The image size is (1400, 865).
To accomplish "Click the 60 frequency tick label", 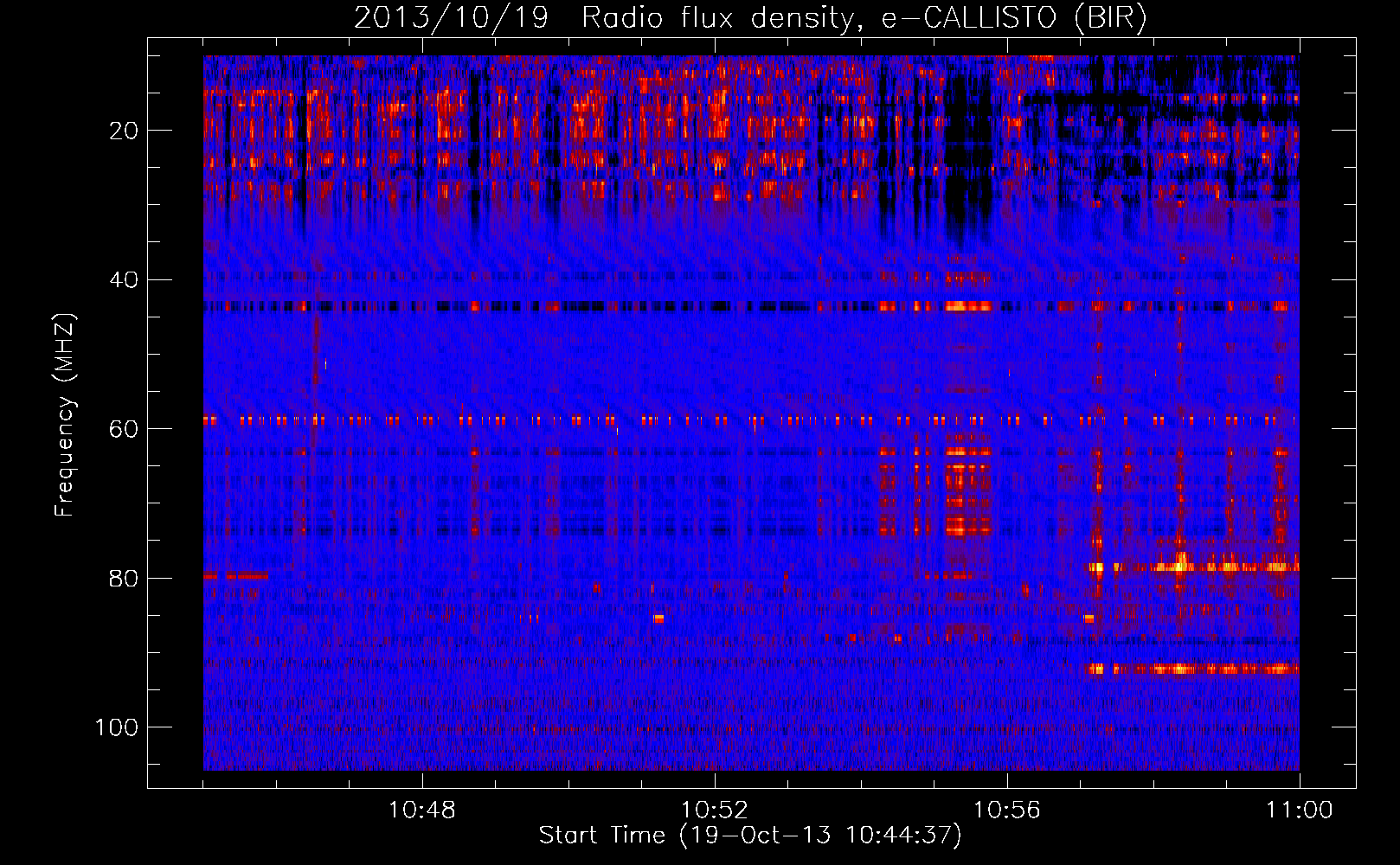I will [x=124, y=429].
